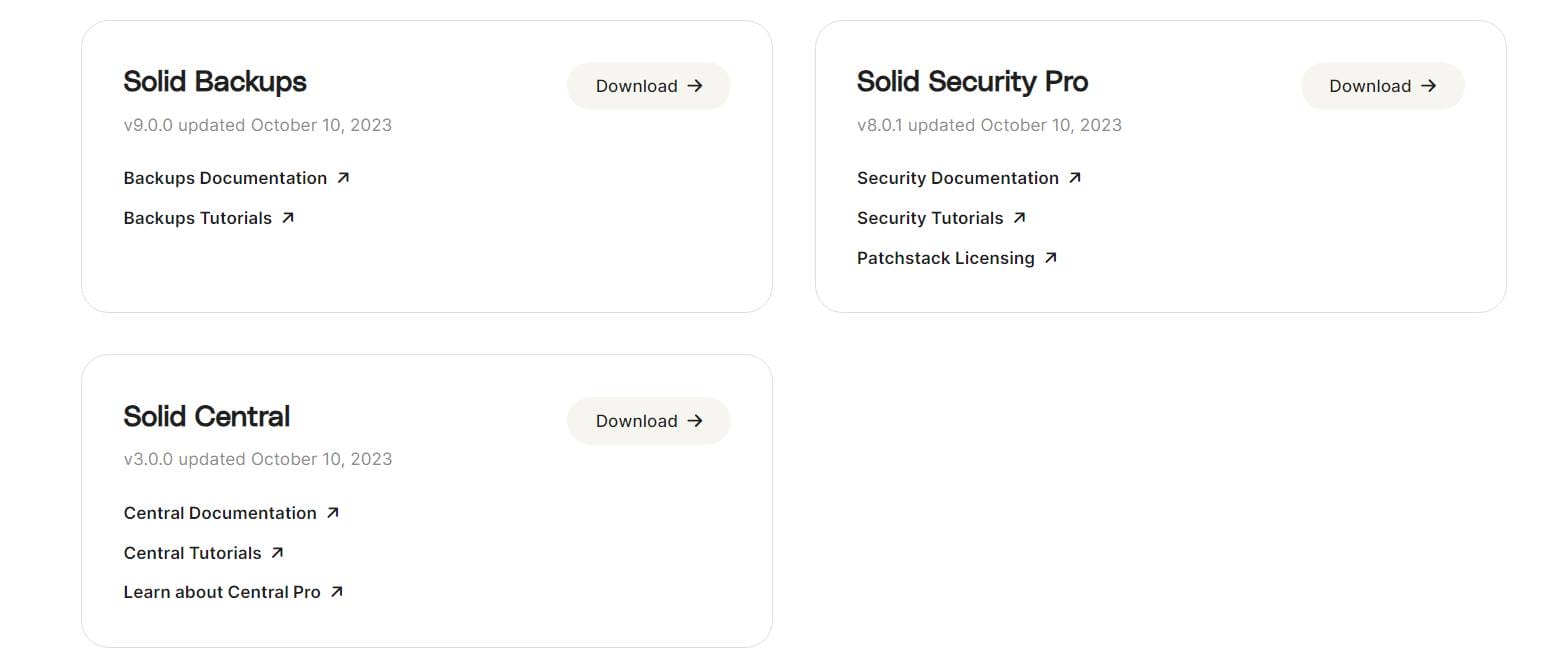
Task: Click the external link arrow beside Learn about Central Pro
Action: click(337, 590)
